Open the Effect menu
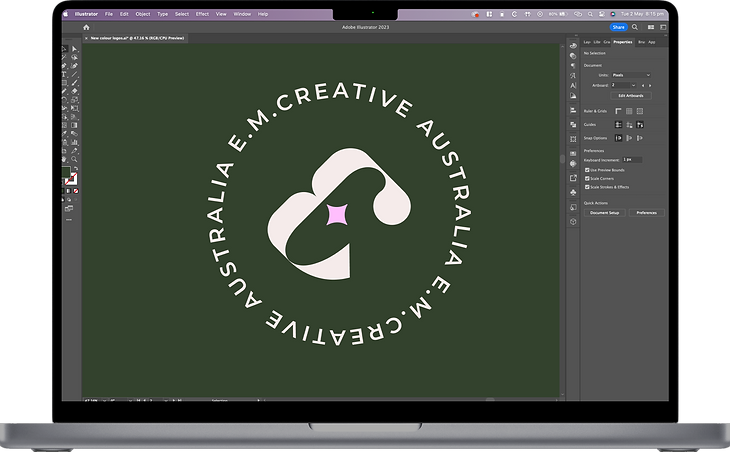This screenshot has width=730, height=452. tap(202, 14)
